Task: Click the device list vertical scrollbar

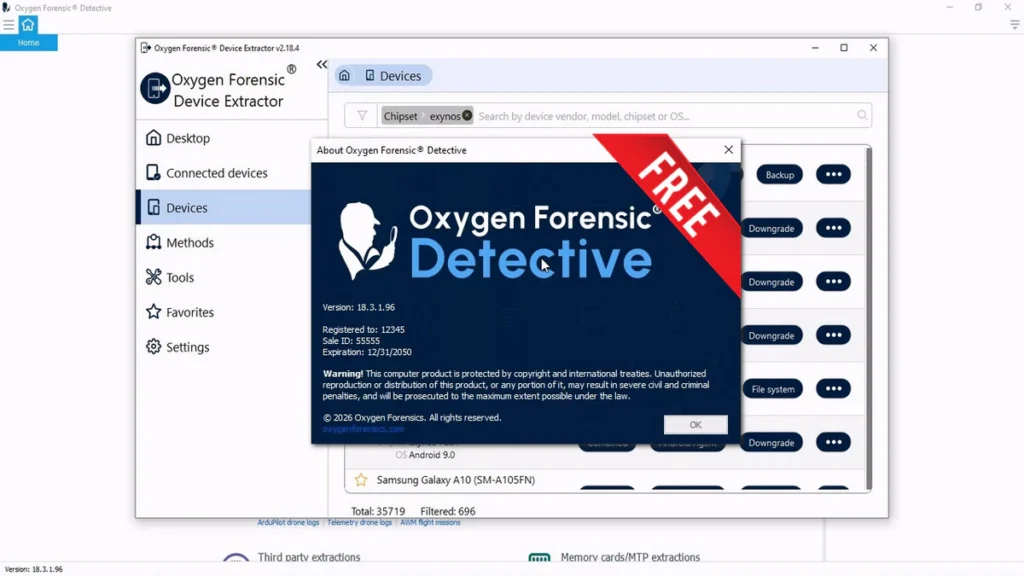Action: 869,317
